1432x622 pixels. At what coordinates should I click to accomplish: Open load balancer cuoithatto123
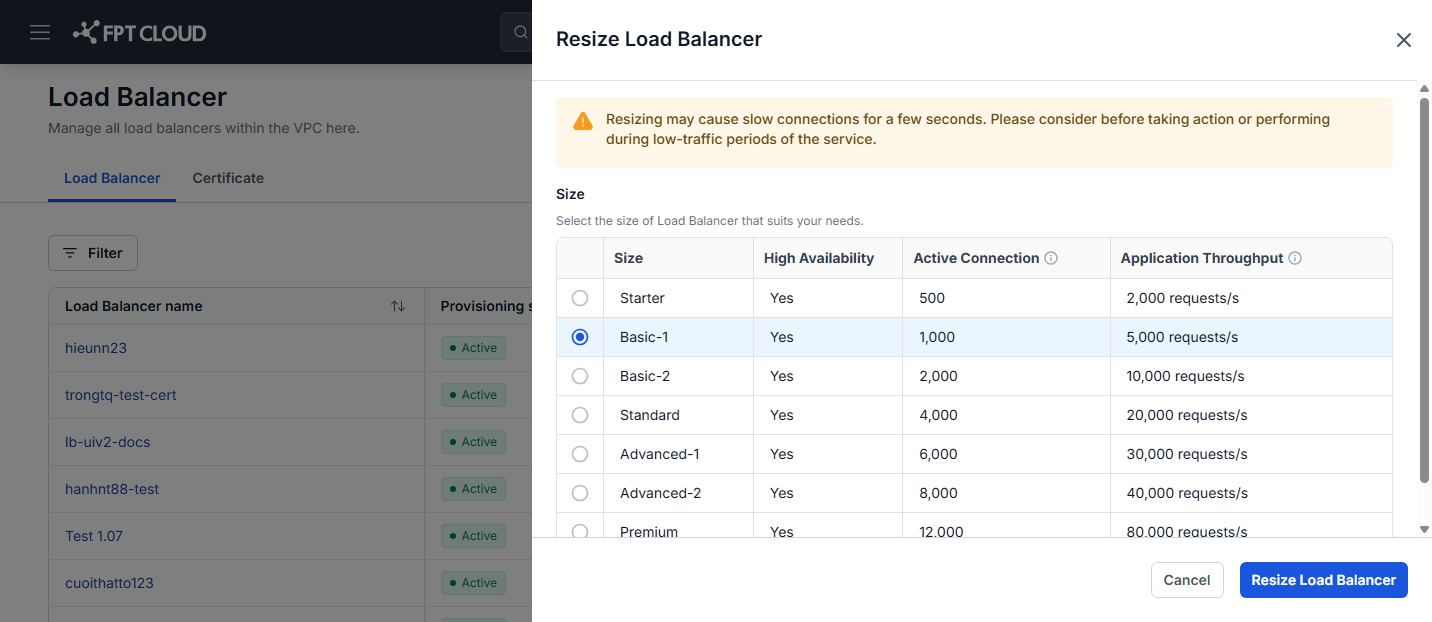109,583
